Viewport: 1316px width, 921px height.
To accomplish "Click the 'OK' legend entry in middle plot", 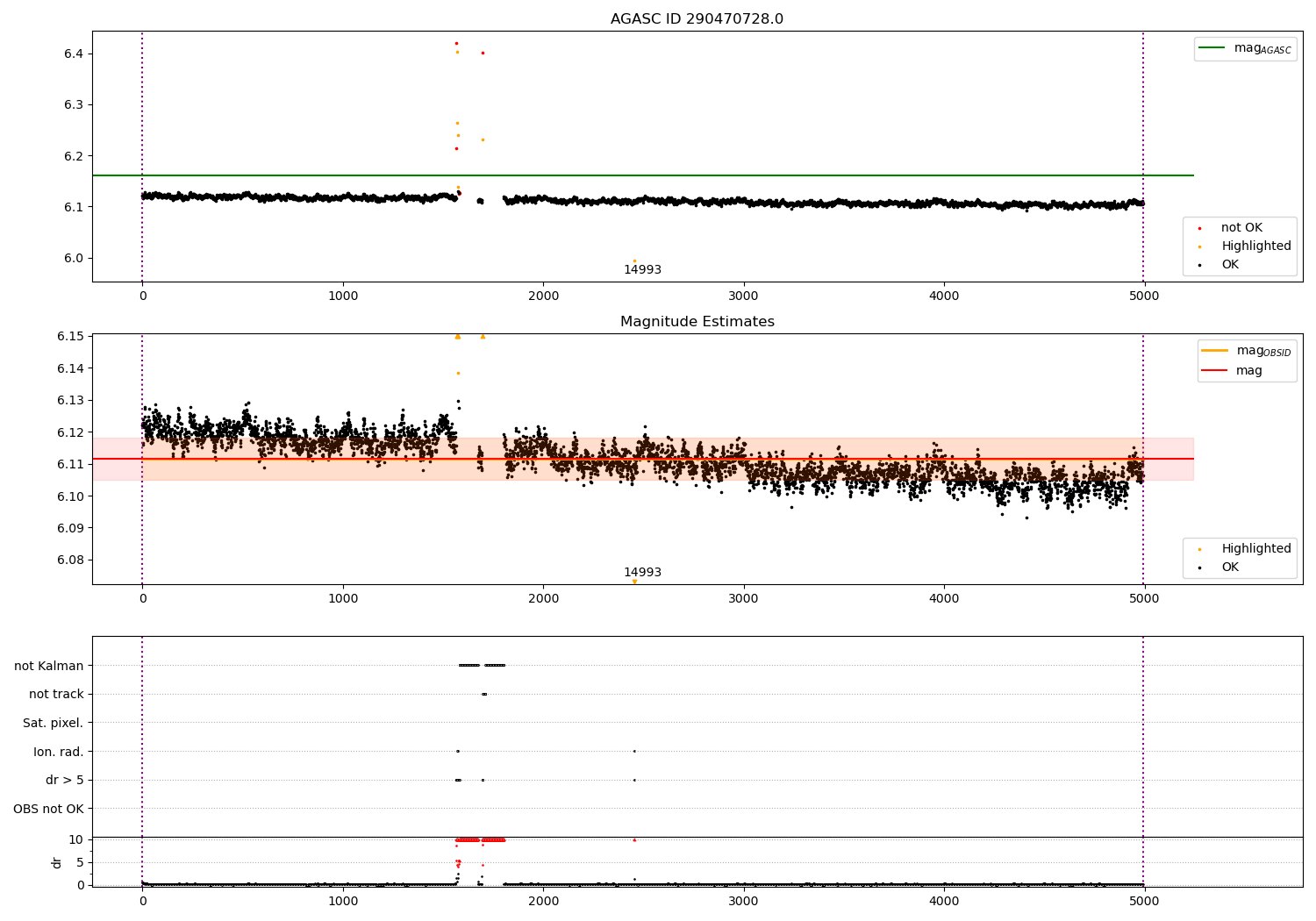I will coord(1219,568).
